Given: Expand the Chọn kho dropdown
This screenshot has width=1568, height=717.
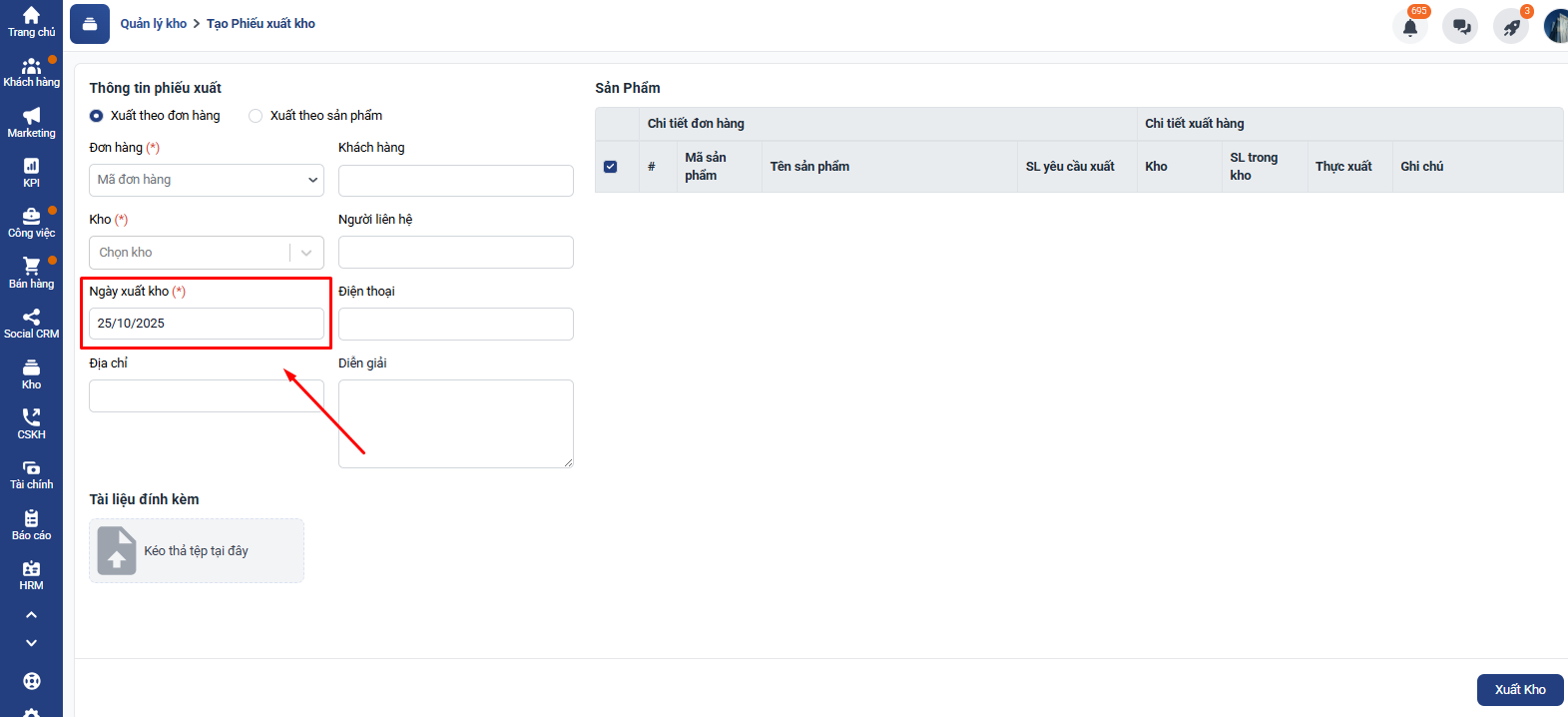Looking at the screenshot, I should point(207,253).
